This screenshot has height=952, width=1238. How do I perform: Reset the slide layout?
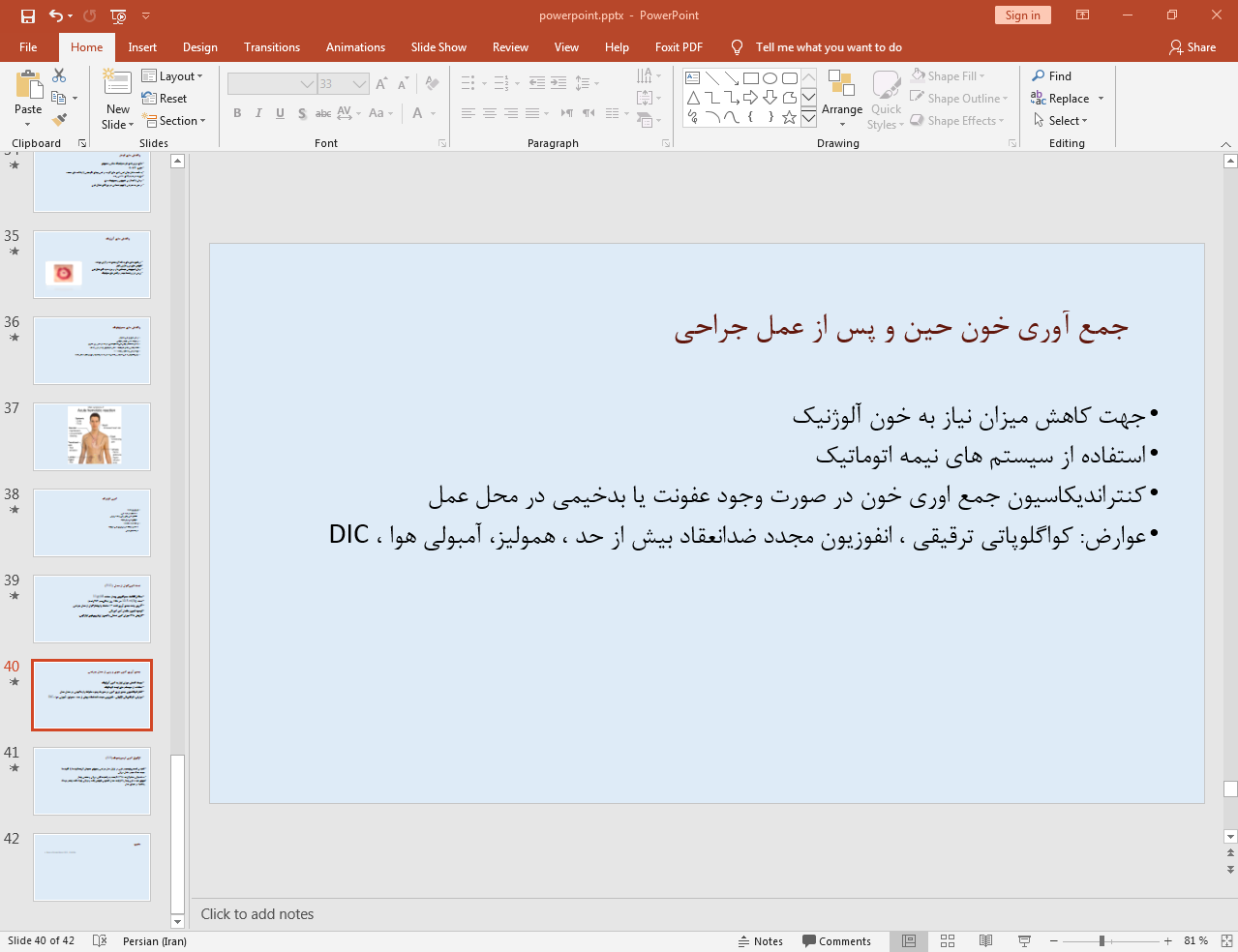pos(165,99)
